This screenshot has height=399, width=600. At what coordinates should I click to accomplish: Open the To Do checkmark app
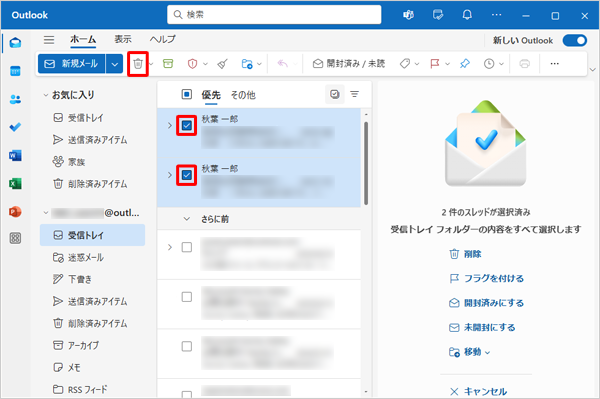coord(15,127)
